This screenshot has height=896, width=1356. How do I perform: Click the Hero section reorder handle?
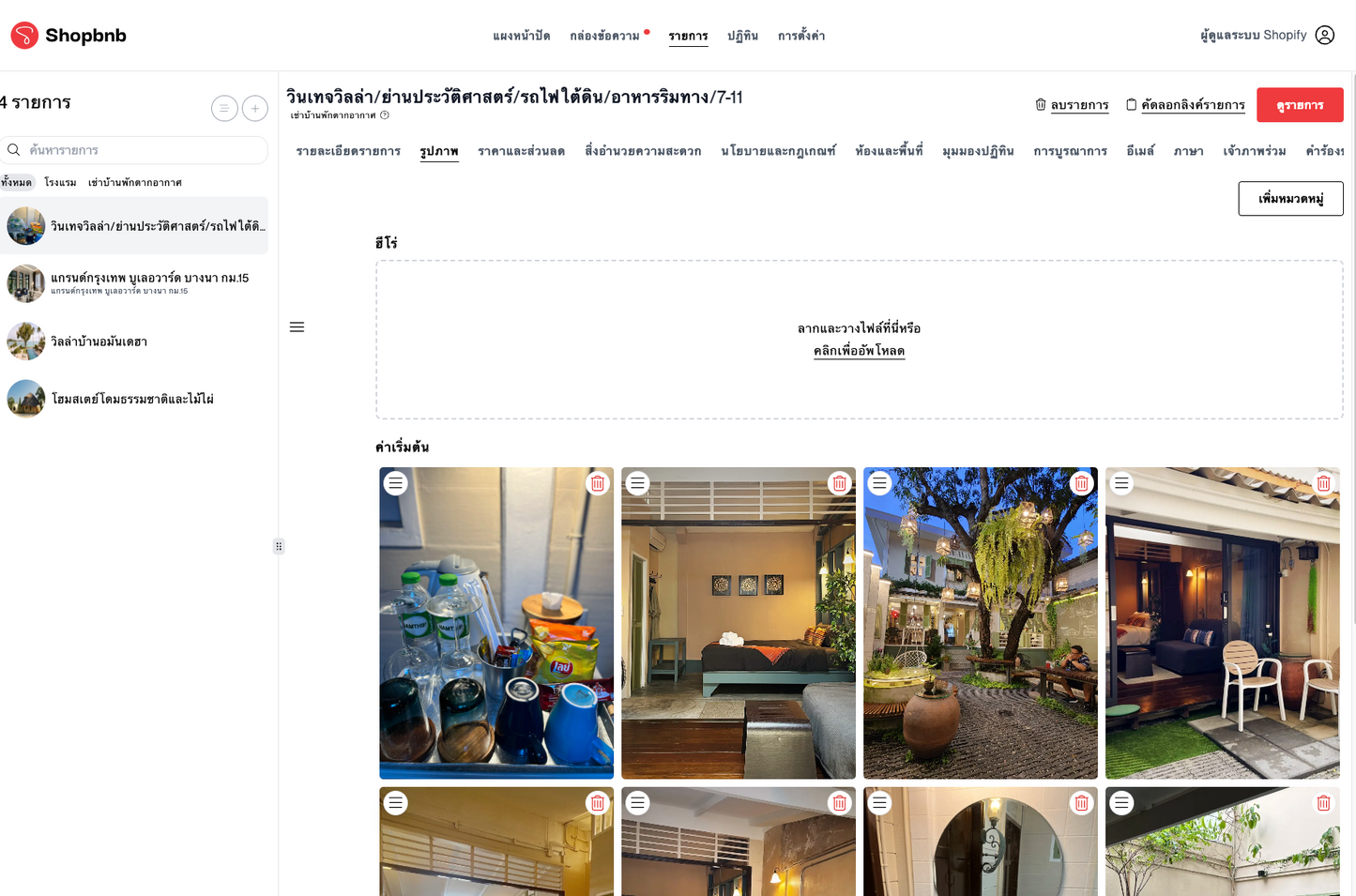(x=297, y=327)
